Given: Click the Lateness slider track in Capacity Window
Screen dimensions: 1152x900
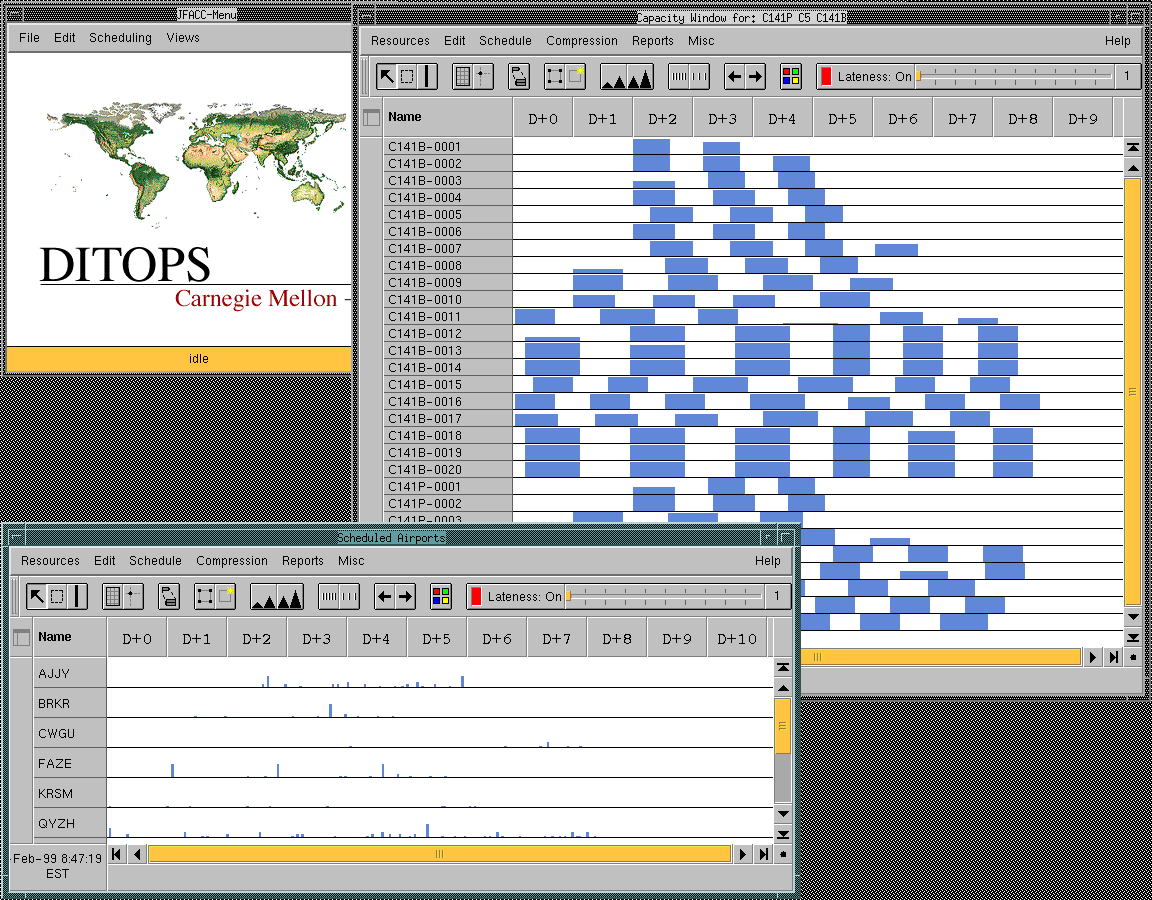Looking at the screenshot, I should [x=1015, y=76].
